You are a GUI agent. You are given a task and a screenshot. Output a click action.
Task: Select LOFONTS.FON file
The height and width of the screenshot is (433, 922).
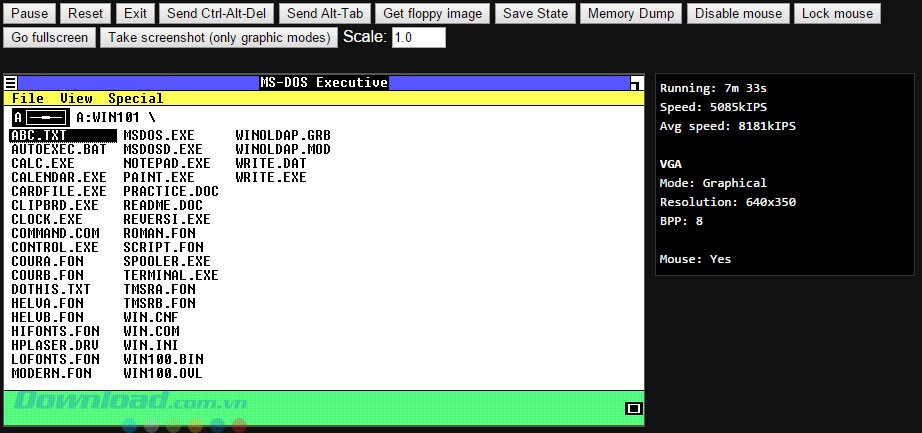[x=55, y=359]
